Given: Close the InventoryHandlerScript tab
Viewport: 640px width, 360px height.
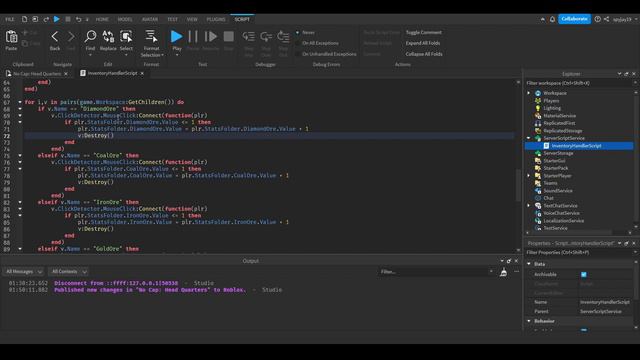Looking at the screenshot, I should 142,73.
